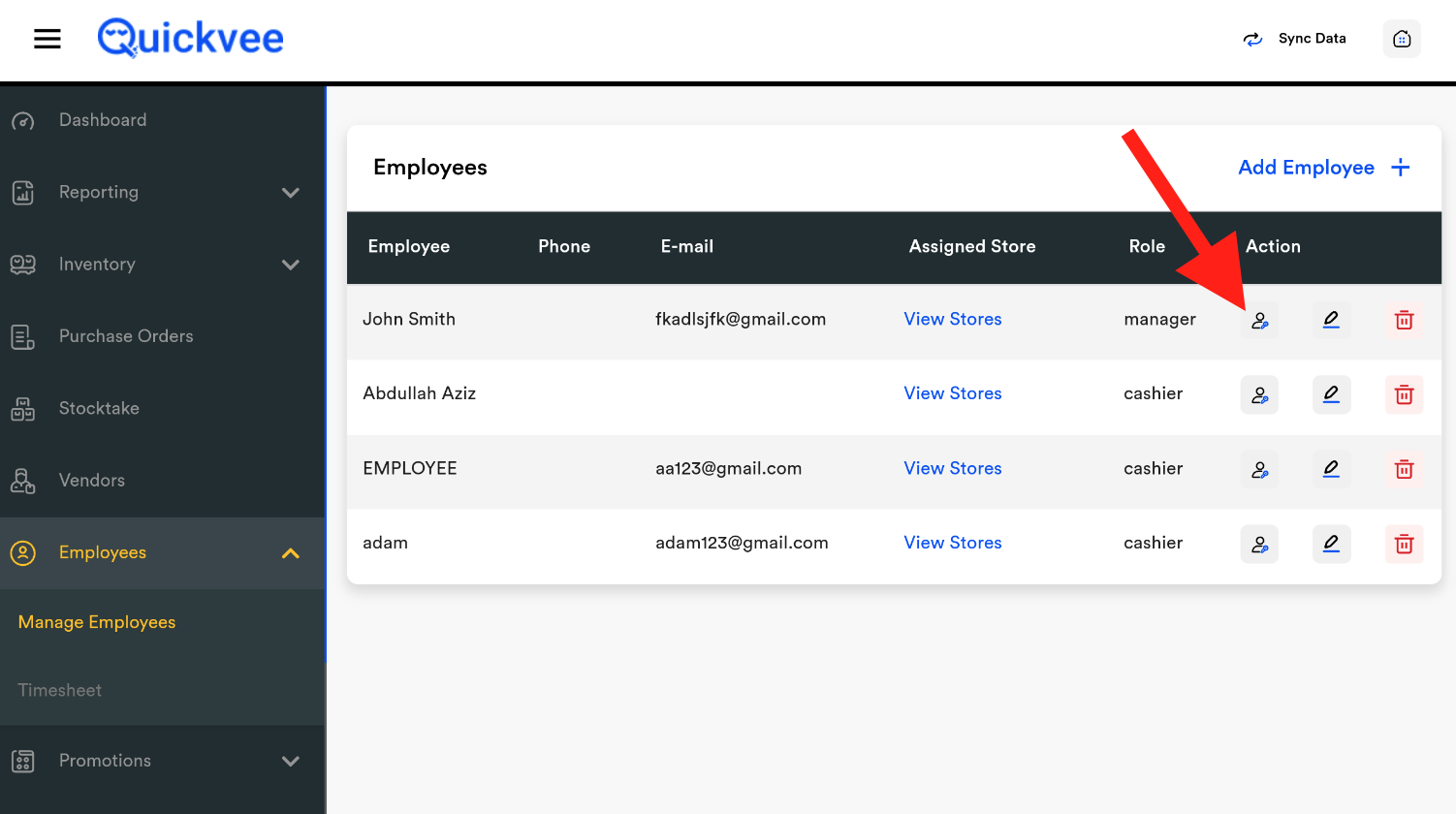The height and width of the screenshot is (814, 1456).
Task: Edit the Abdullah Aziz employee record
Action: tap(1331, 394)
